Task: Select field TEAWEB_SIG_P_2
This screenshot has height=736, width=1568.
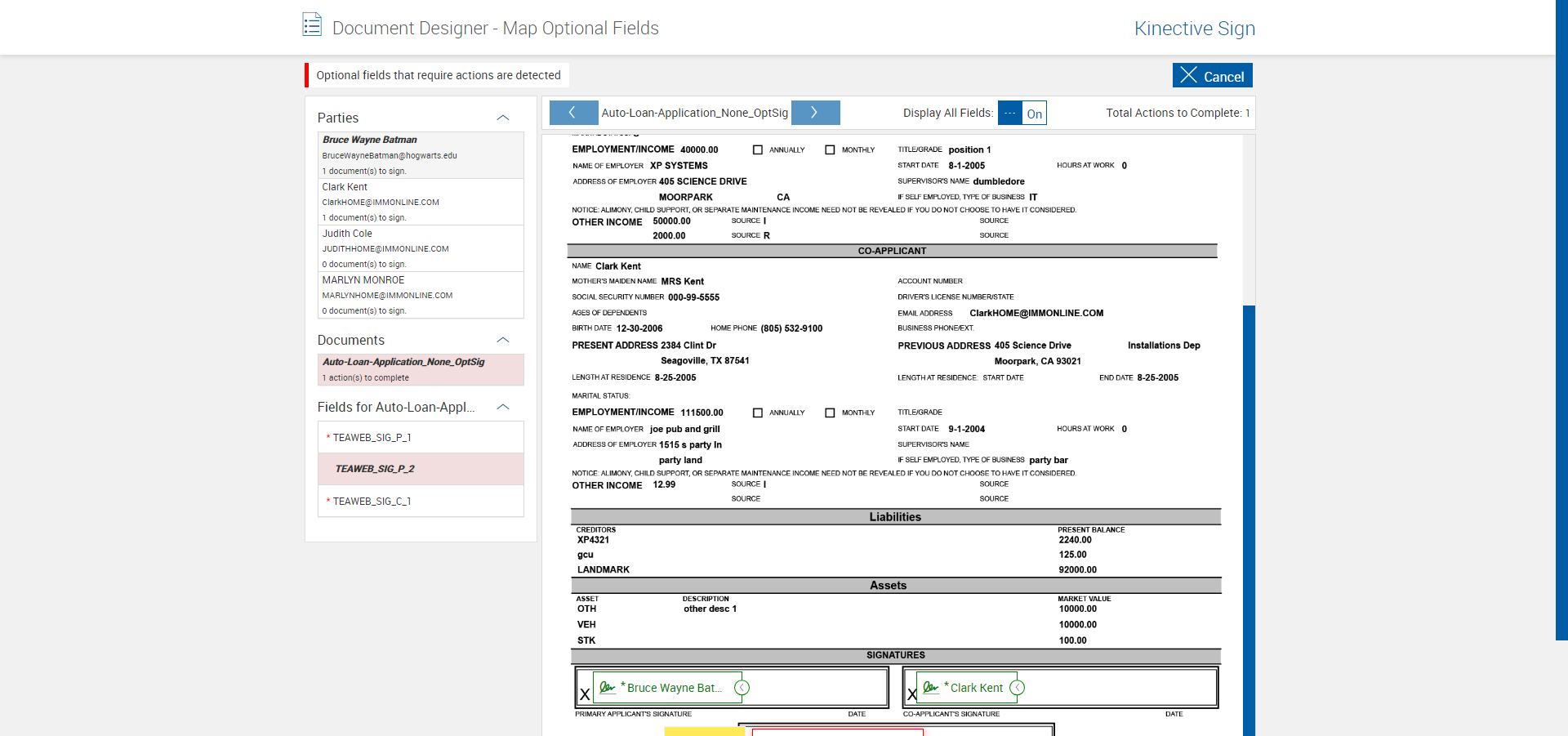Action: 421,469
